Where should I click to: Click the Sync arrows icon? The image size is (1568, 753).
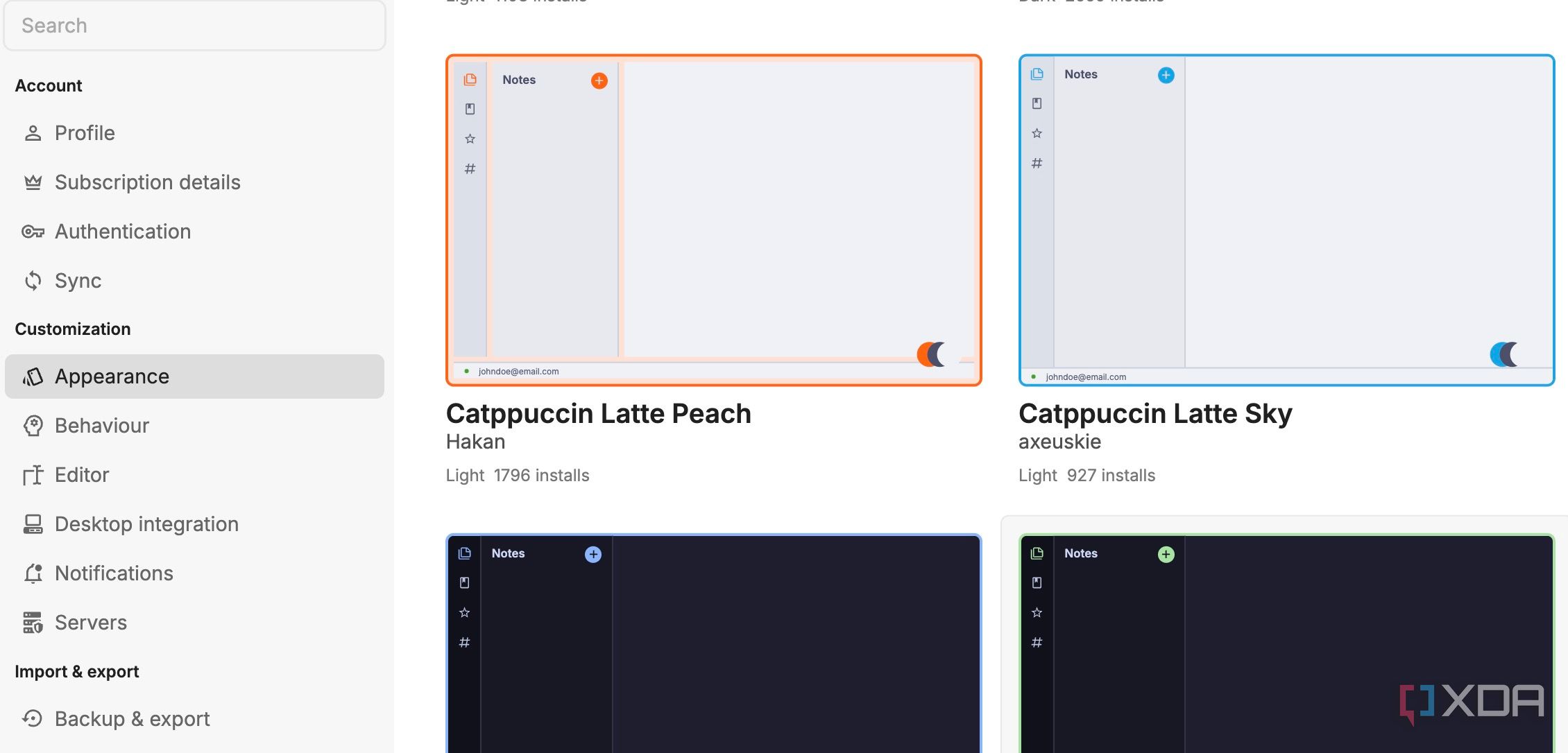(33, 281)
